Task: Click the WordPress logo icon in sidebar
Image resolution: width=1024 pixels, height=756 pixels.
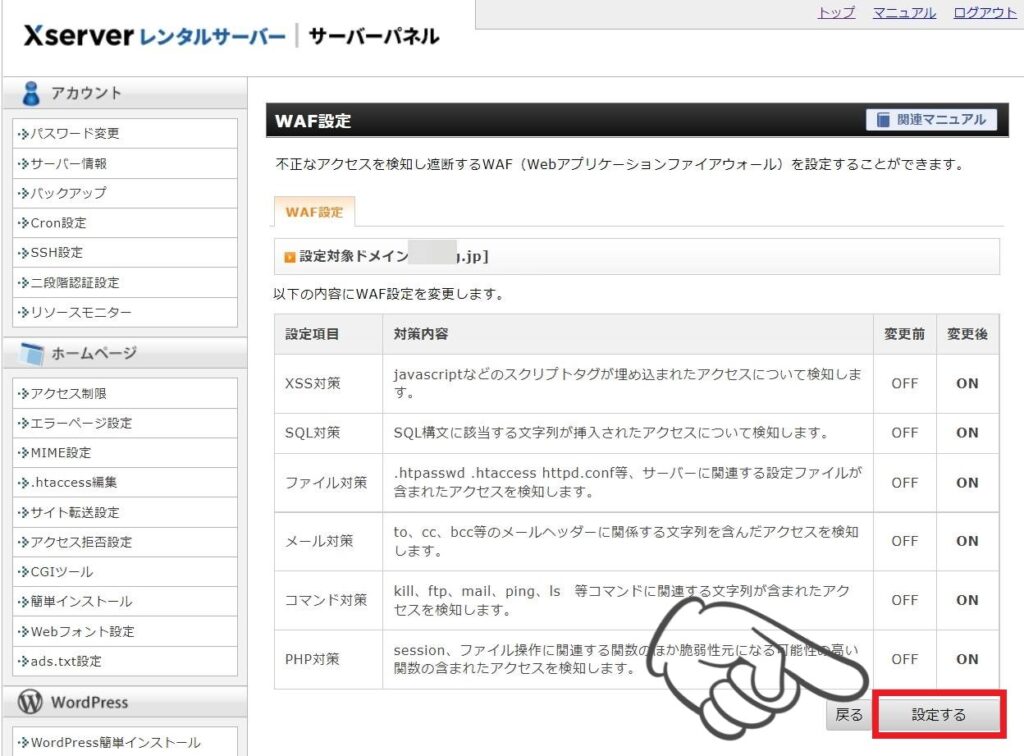Action: click(30, 702)
